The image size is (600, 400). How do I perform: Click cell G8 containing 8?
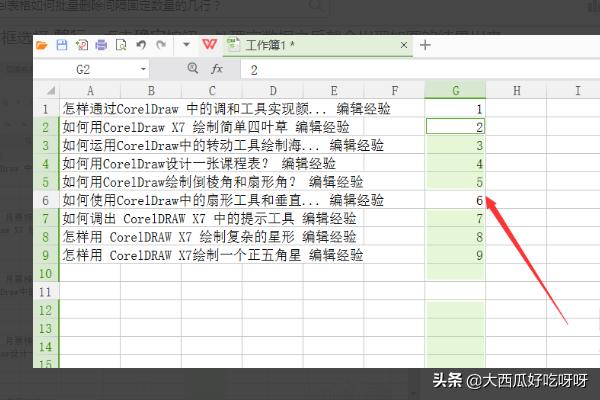click(455, 237)
